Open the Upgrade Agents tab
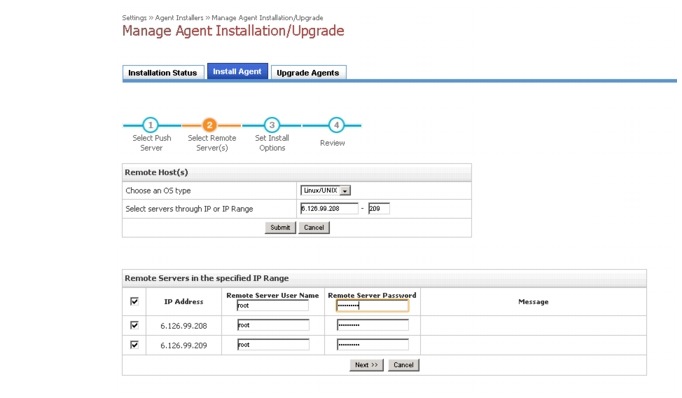The height and width of the screenshot is (398, 682). [308, 73]
